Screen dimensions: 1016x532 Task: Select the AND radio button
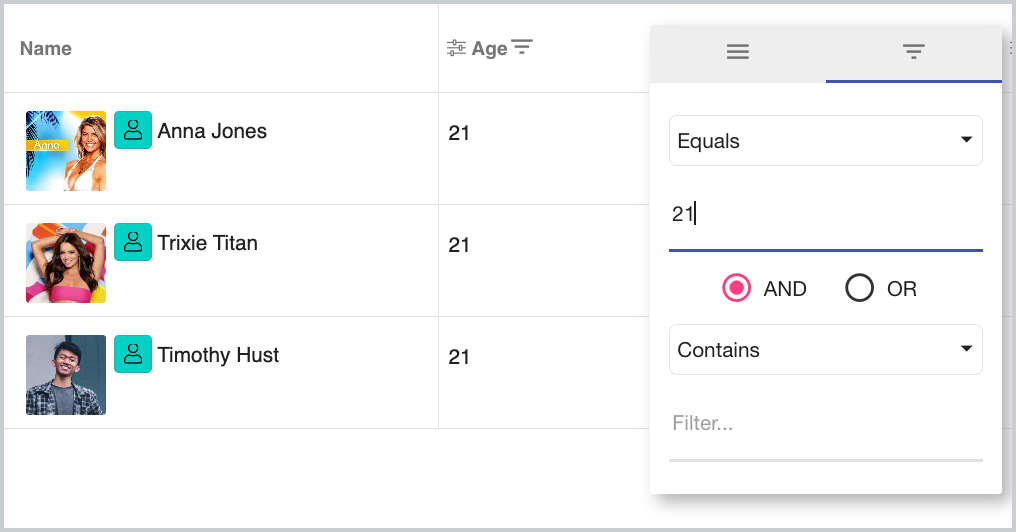point(737,289)
